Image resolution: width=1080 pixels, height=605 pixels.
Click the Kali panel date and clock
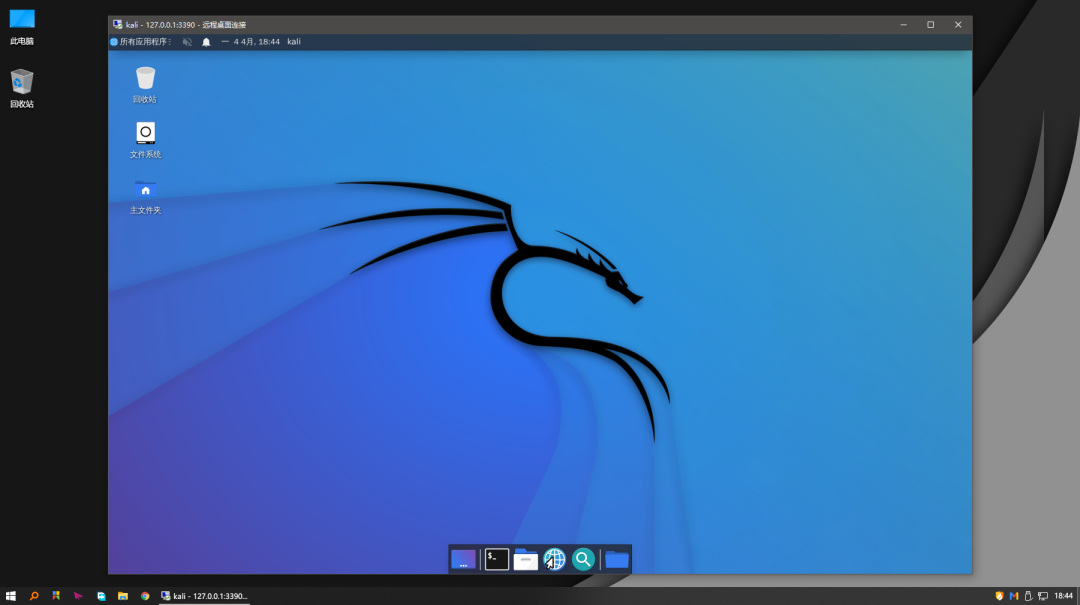click(256, 42)
